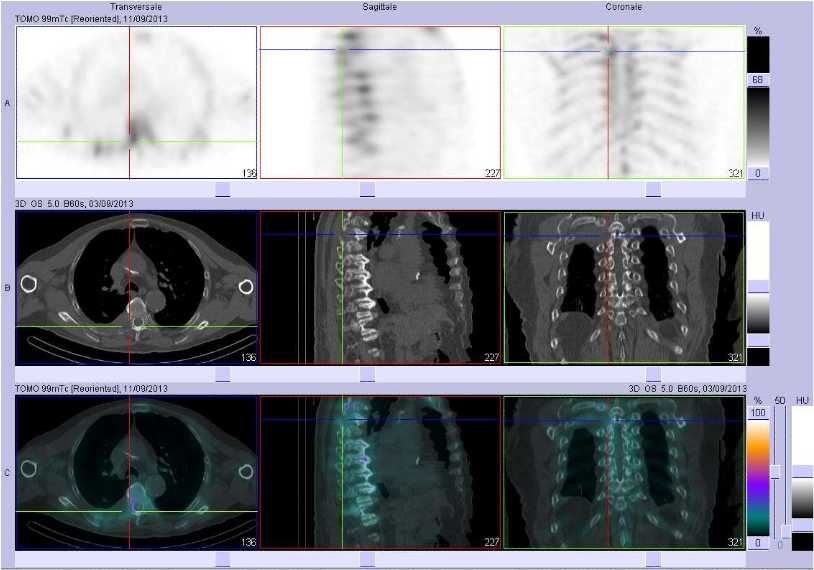Click the lower HU window handle in row B
The width and height of the screenshot is (814, 570).
click(758, 340)
